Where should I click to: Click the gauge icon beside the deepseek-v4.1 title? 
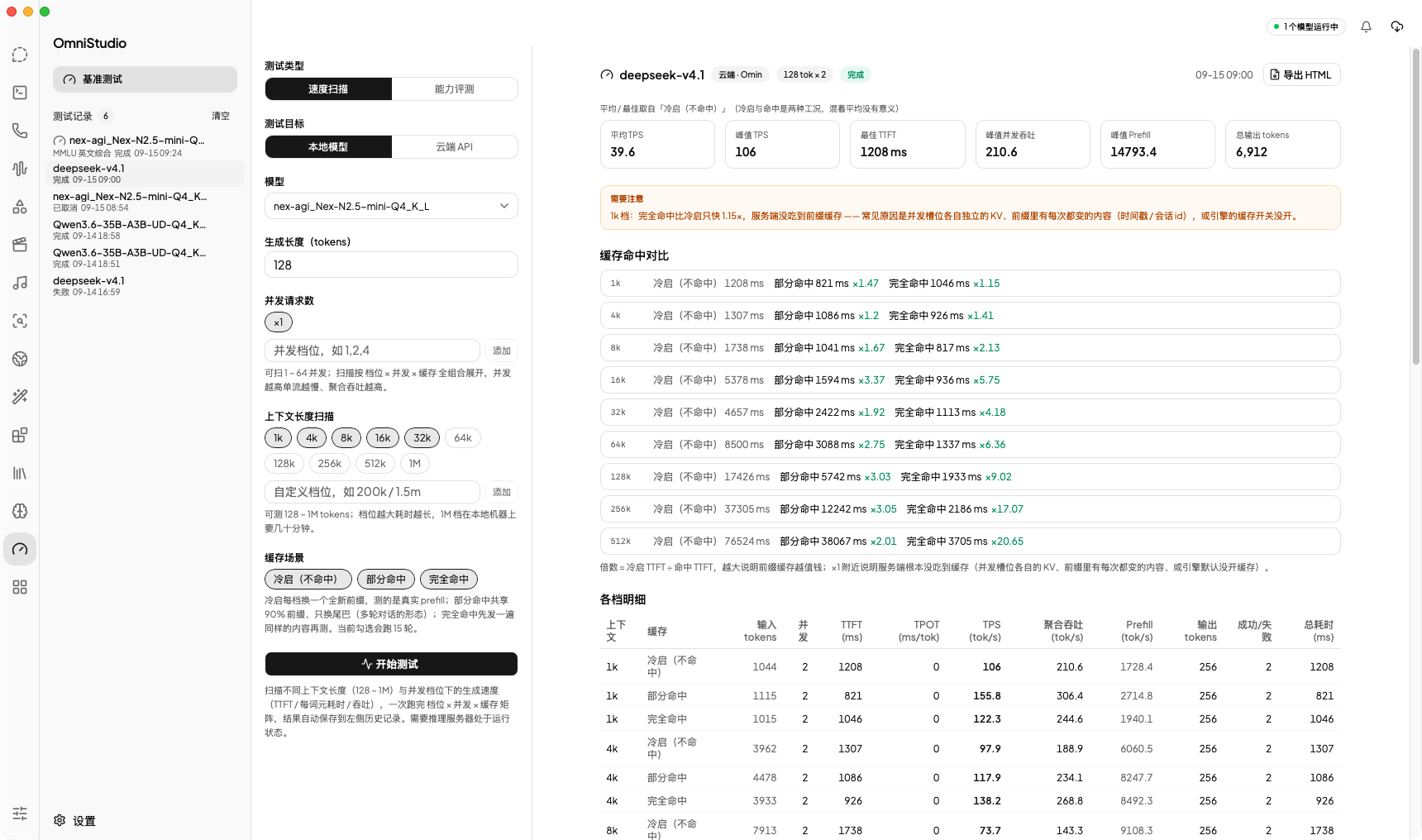[x=607, y=75]
